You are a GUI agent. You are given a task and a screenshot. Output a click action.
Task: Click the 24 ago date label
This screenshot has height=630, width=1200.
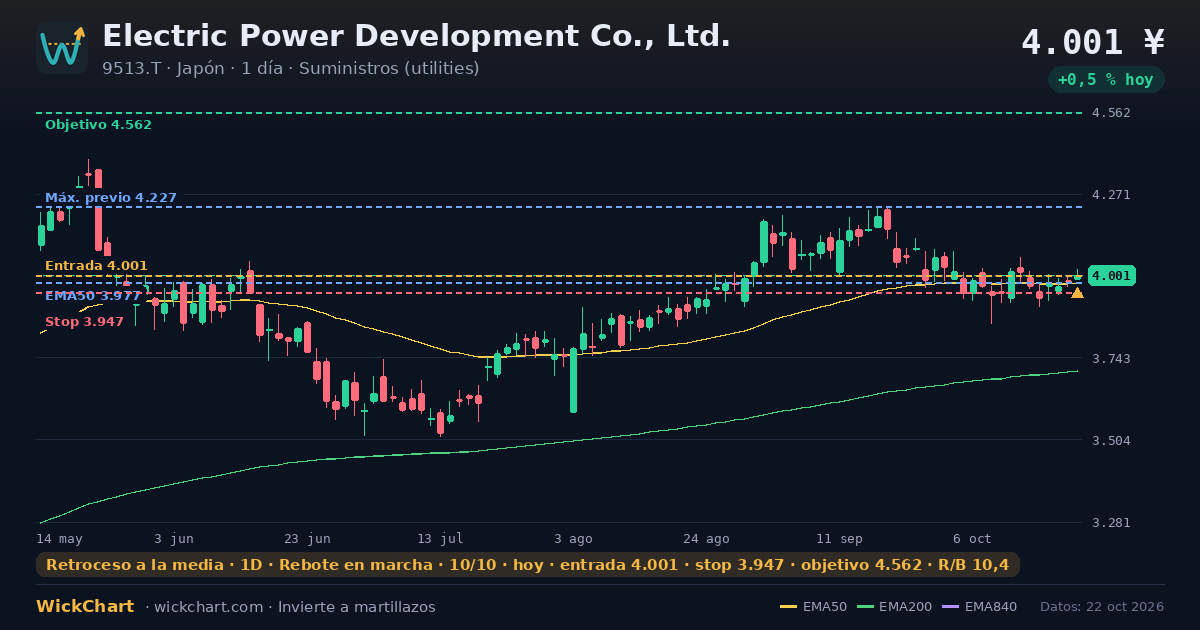pyautogui.click(x=706, y=538)
